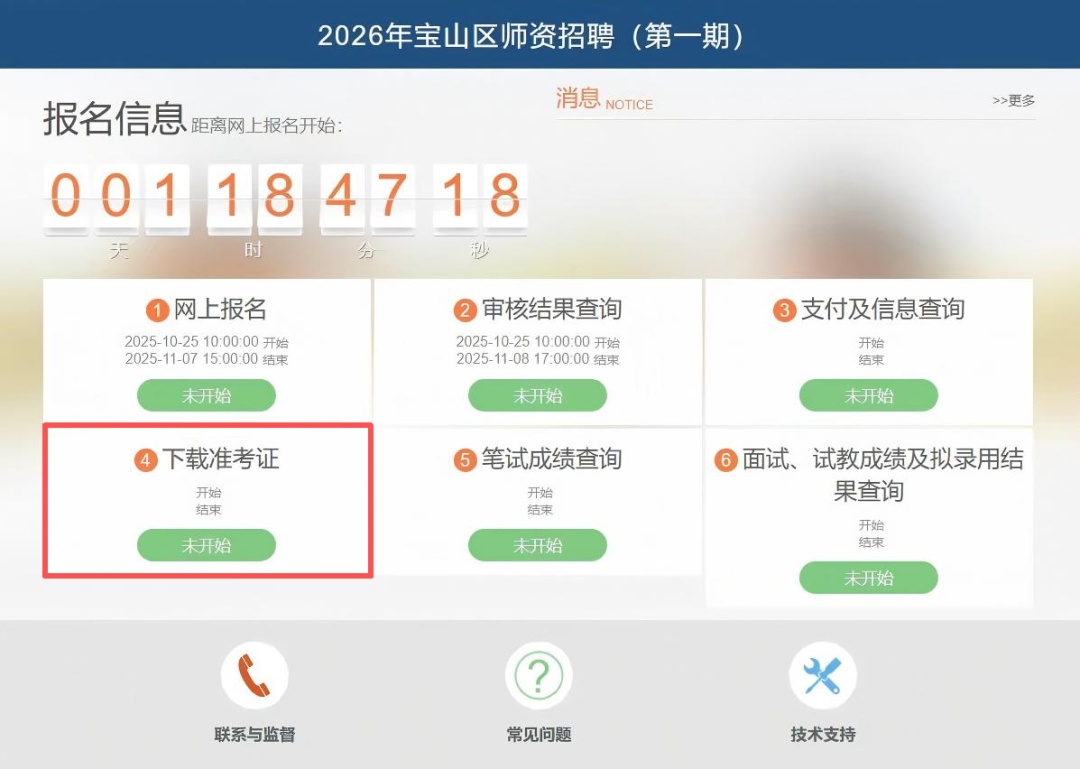This screenshot has width=1080, height=769.
Task: Click 未开始 button under 笔试成绩查询
Action: click(x=537, y=545)
